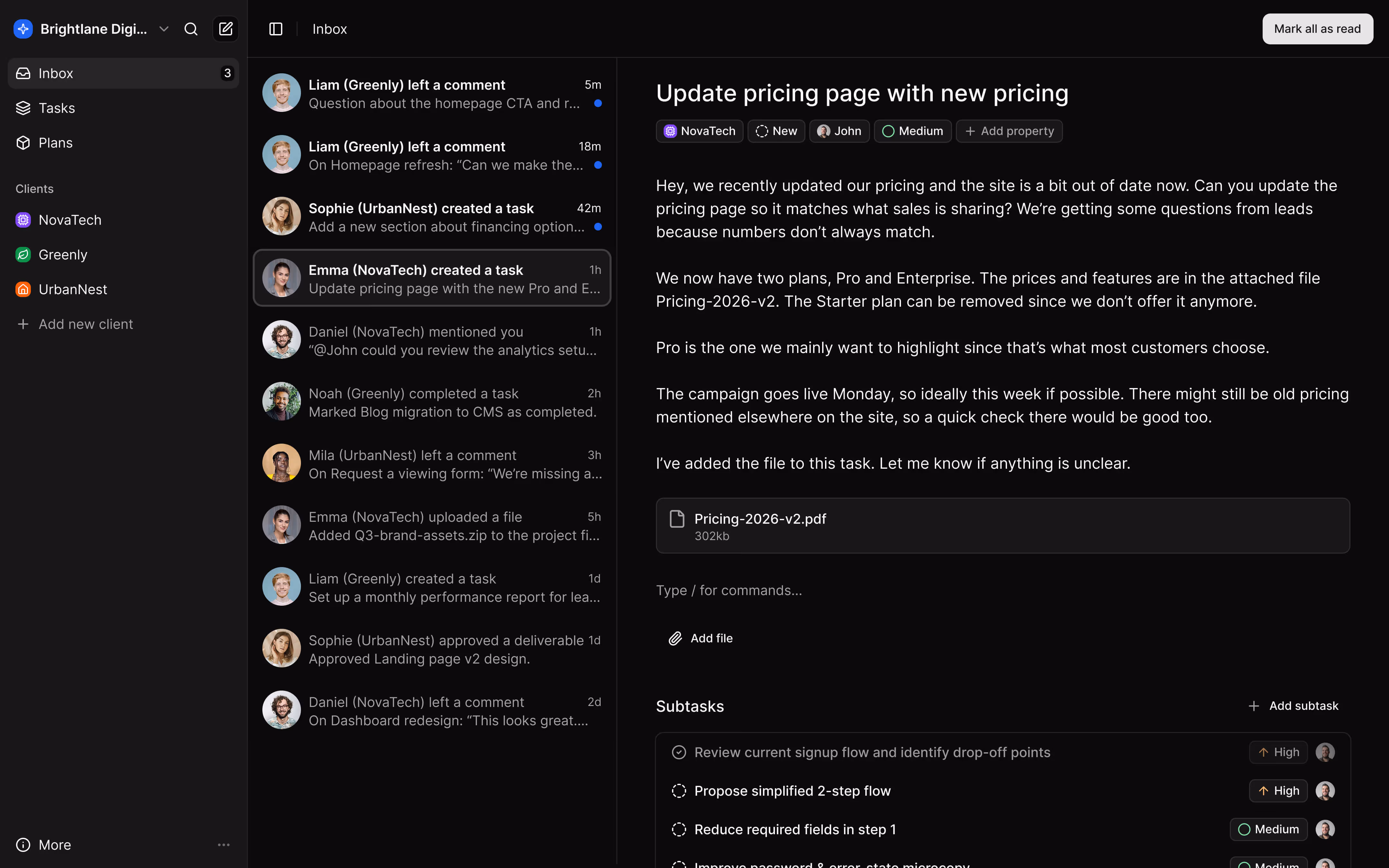The width and height of the screenshot is (1389, 868).
Task: Click Mark all as read
Action: [x=1317, y=29]
